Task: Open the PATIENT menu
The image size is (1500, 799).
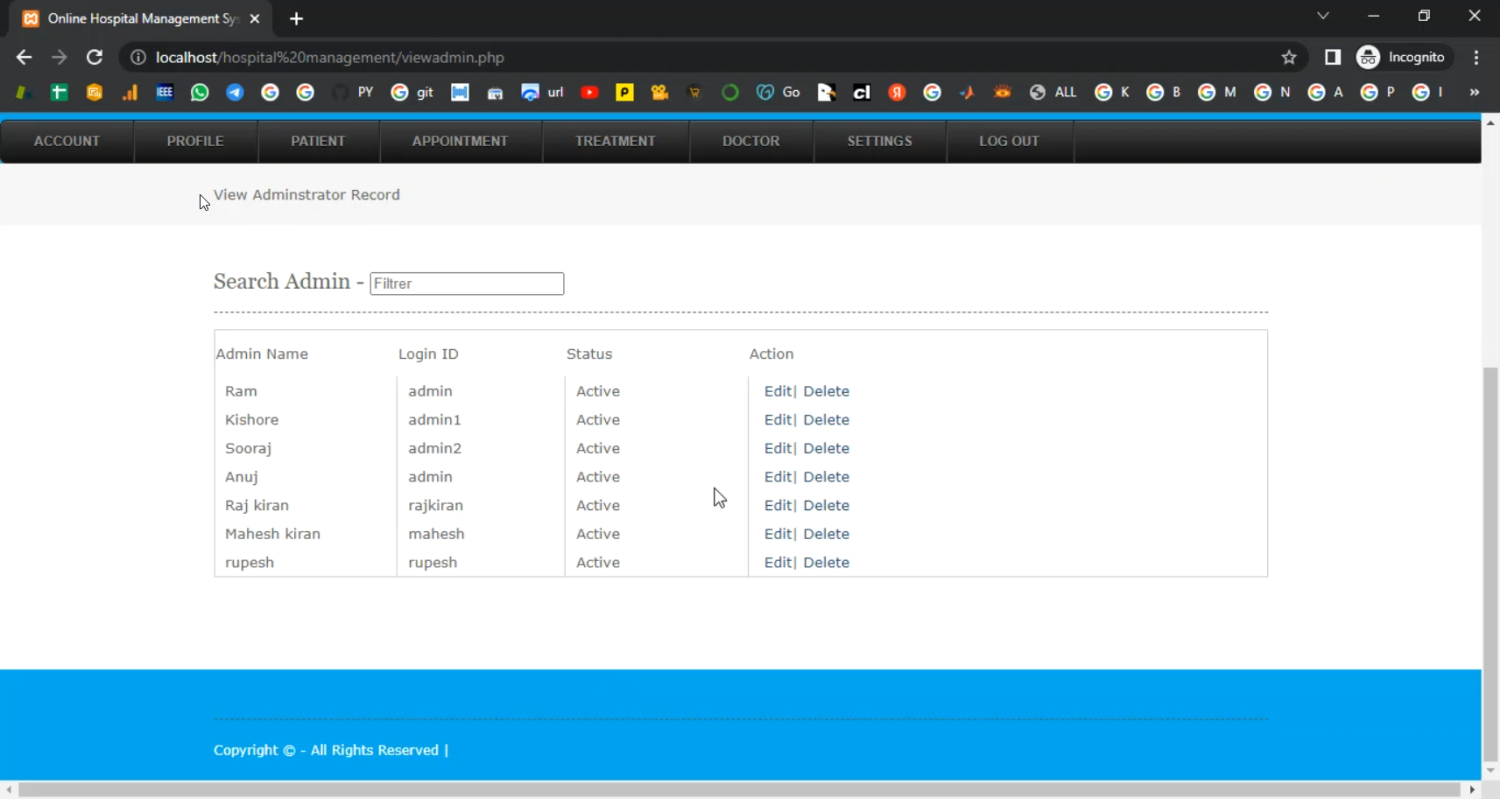Action: (318, 141)
